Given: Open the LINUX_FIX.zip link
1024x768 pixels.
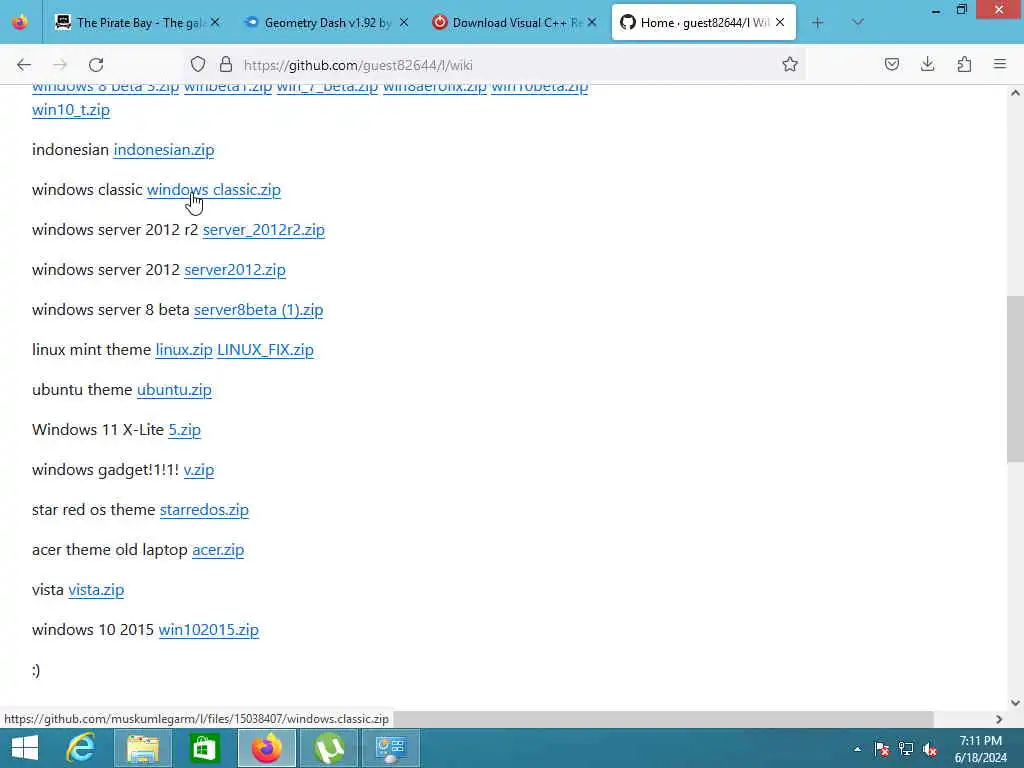Looking at the screenshot, I should pyautogui.click(x=265, y=349).
